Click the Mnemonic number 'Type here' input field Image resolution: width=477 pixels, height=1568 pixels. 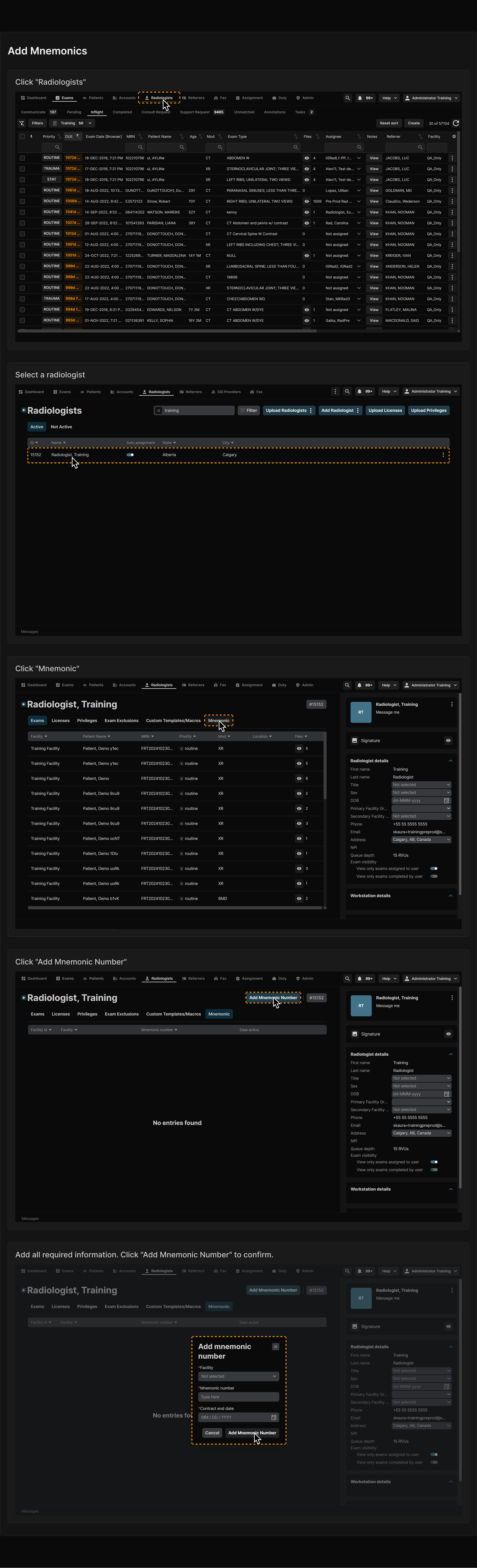(x=238, y=1397)
